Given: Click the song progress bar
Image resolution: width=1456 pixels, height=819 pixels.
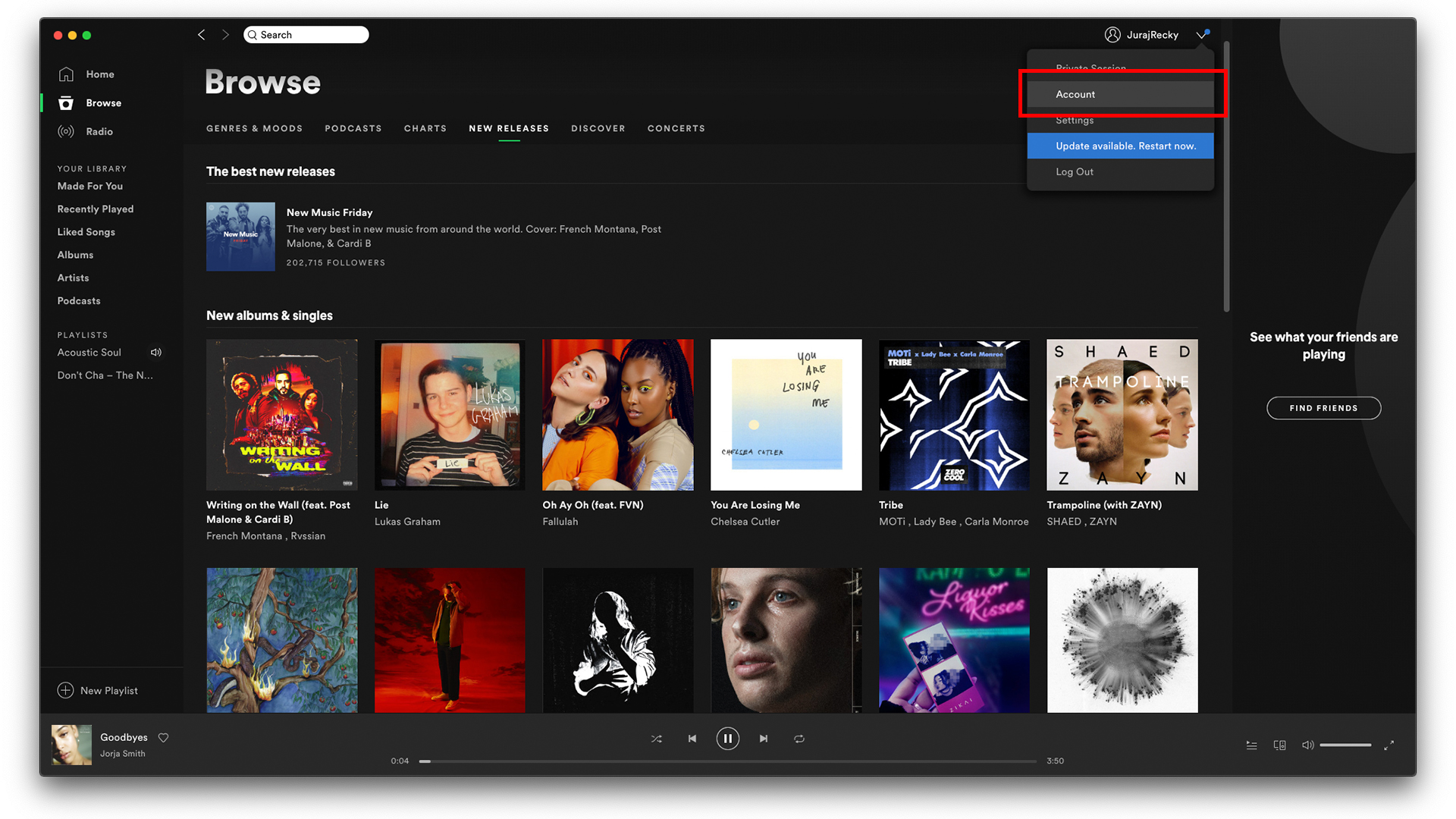Looking at the screenshot, I should [x=728, y=761].
